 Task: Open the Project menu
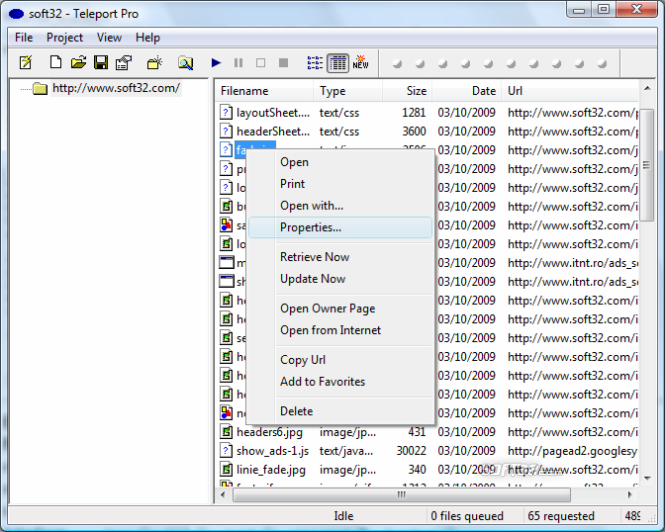click(x=64, y=38)
